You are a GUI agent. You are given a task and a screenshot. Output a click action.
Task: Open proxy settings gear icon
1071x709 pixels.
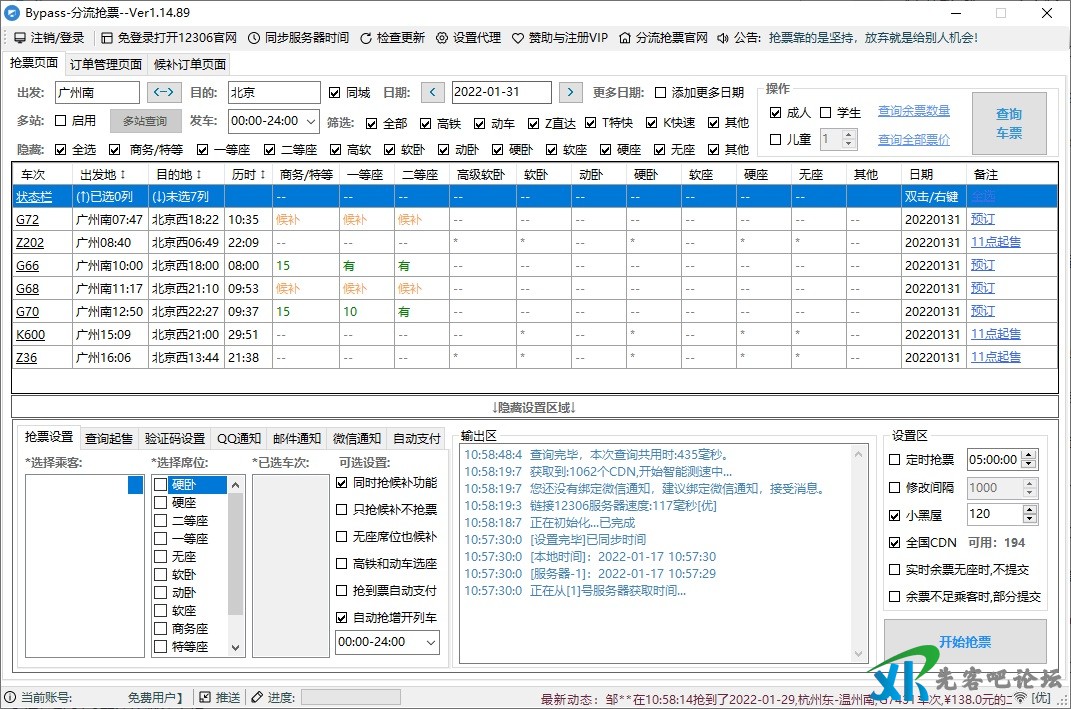point(442,38)
